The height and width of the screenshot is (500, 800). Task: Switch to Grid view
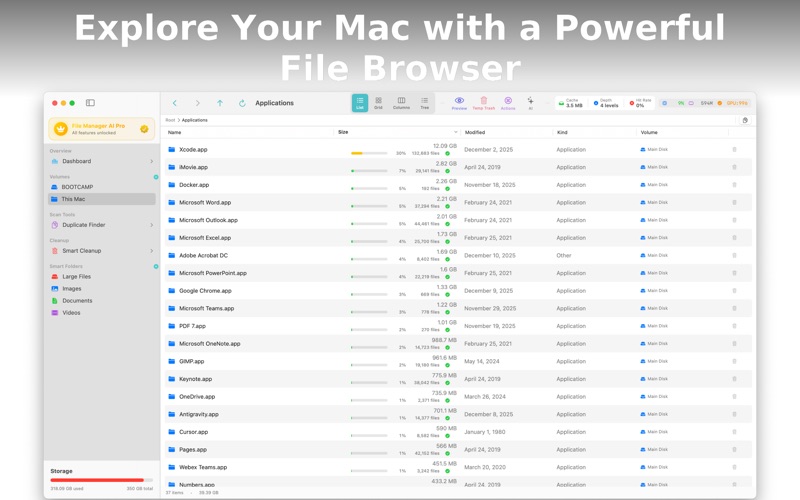pos(378,103)
